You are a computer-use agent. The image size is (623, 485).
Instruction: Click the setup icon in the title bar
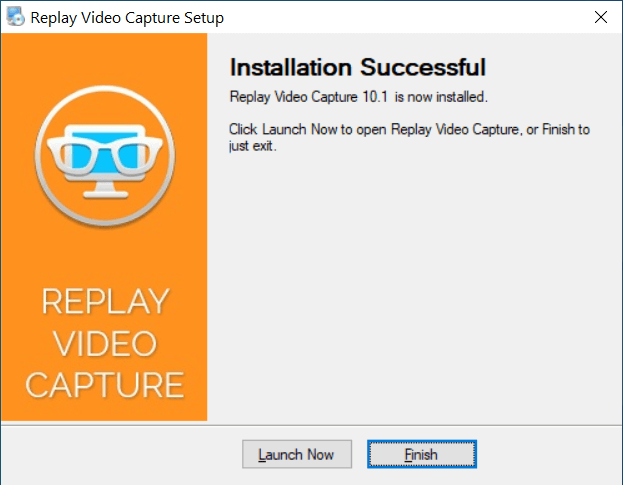pos(15,17)
